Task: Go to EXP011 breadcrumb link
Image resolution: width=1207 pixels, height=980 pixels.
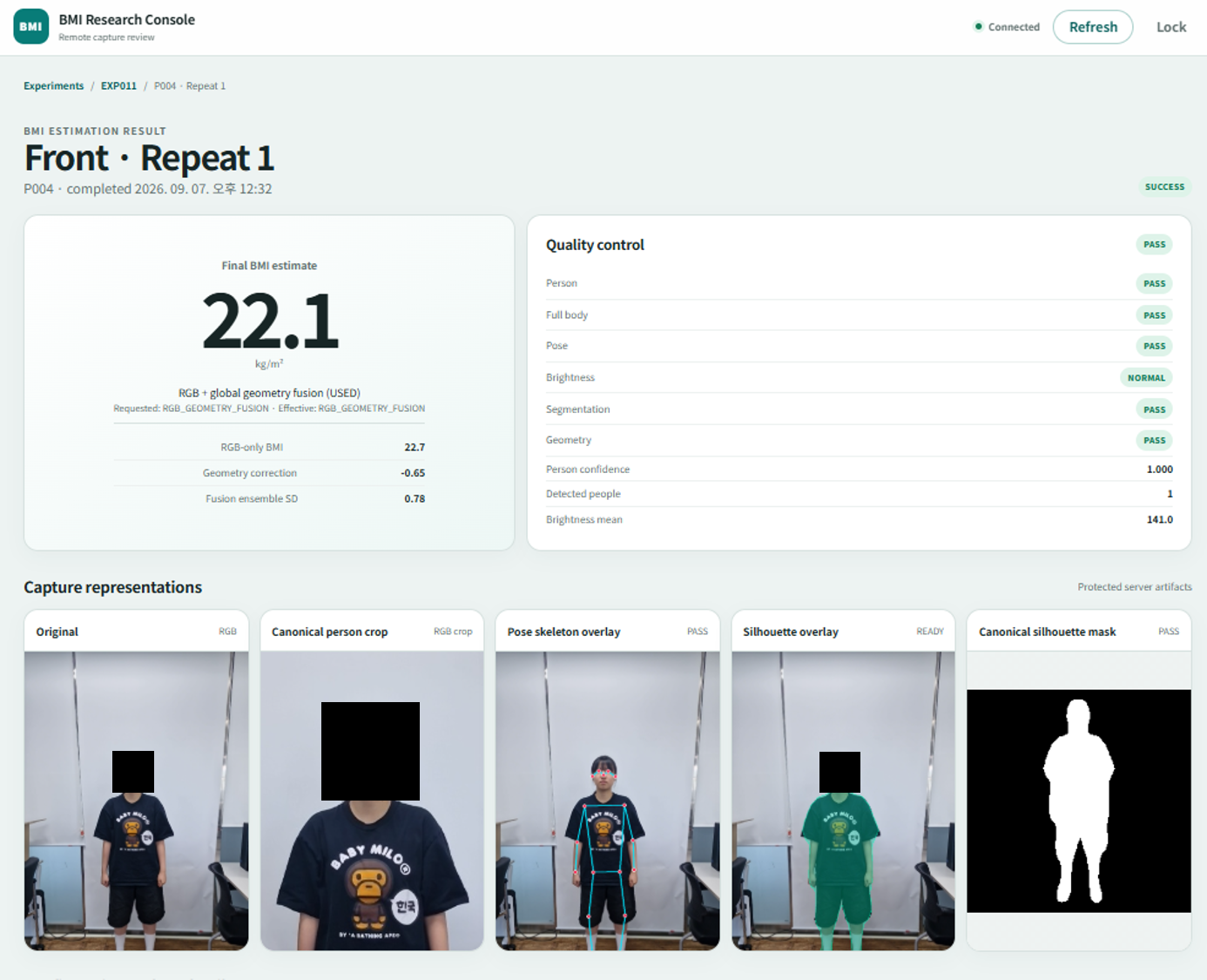Action: pos(118,85)
